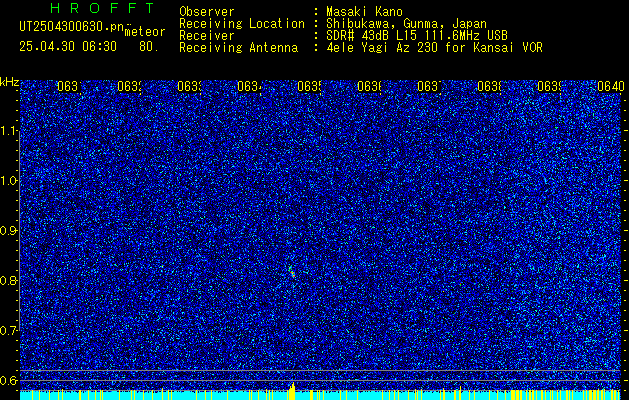Image resolution: width=629 pixels, height=400 pixels.
Task: Click the 0638 time marker
Action: point(489,86)
